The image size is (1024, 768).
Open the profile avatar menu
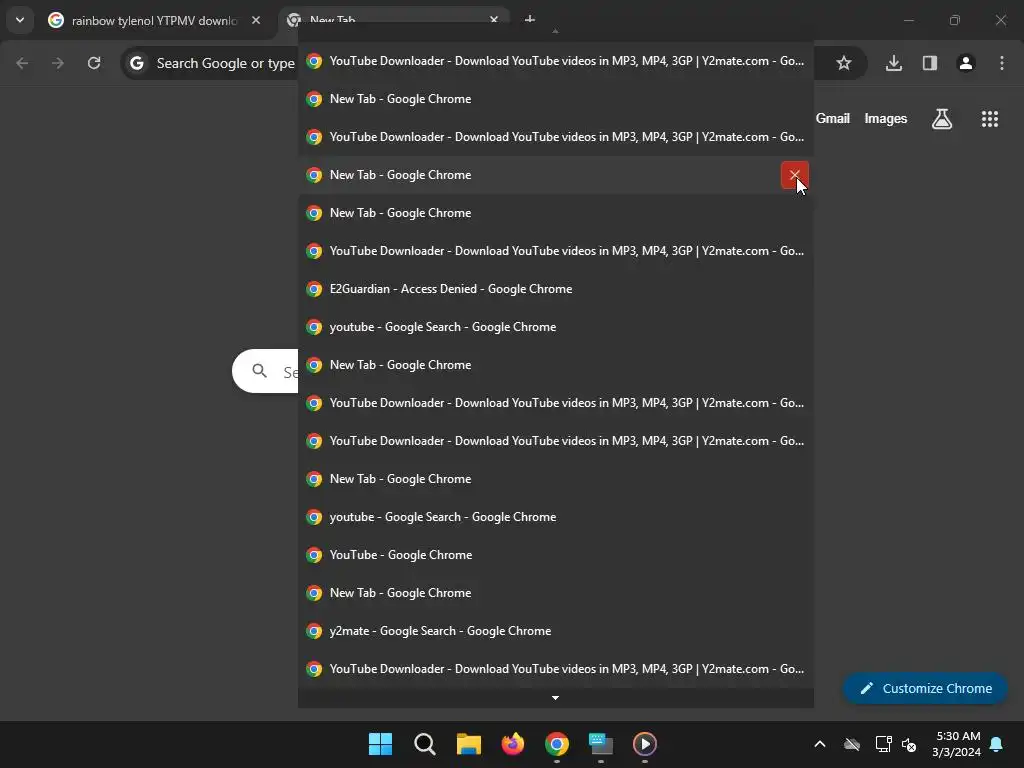pyautogui.click(x=966, y=63)
